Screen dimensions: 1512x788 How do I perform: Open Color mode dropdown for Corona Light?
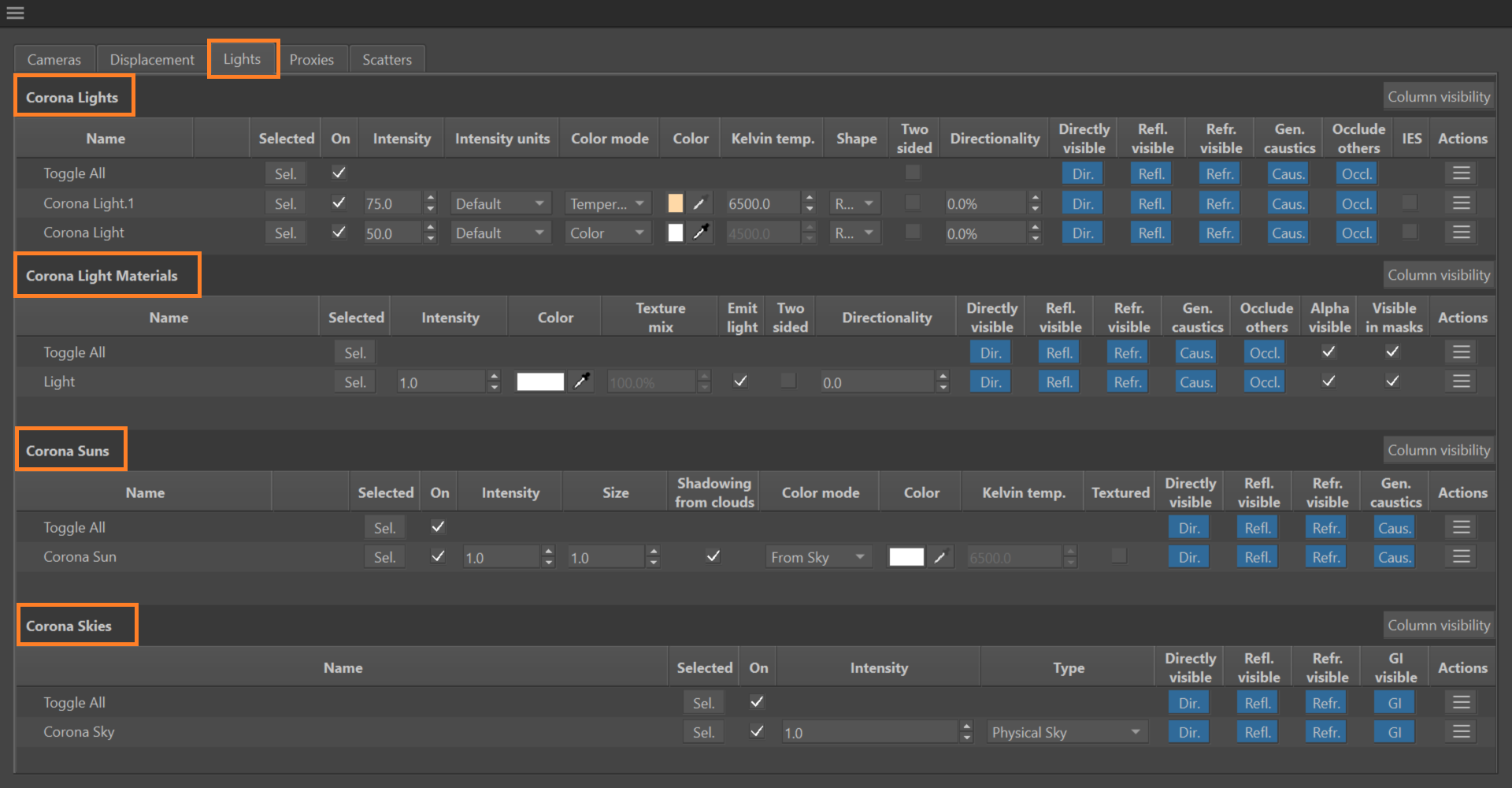point(608,232)
